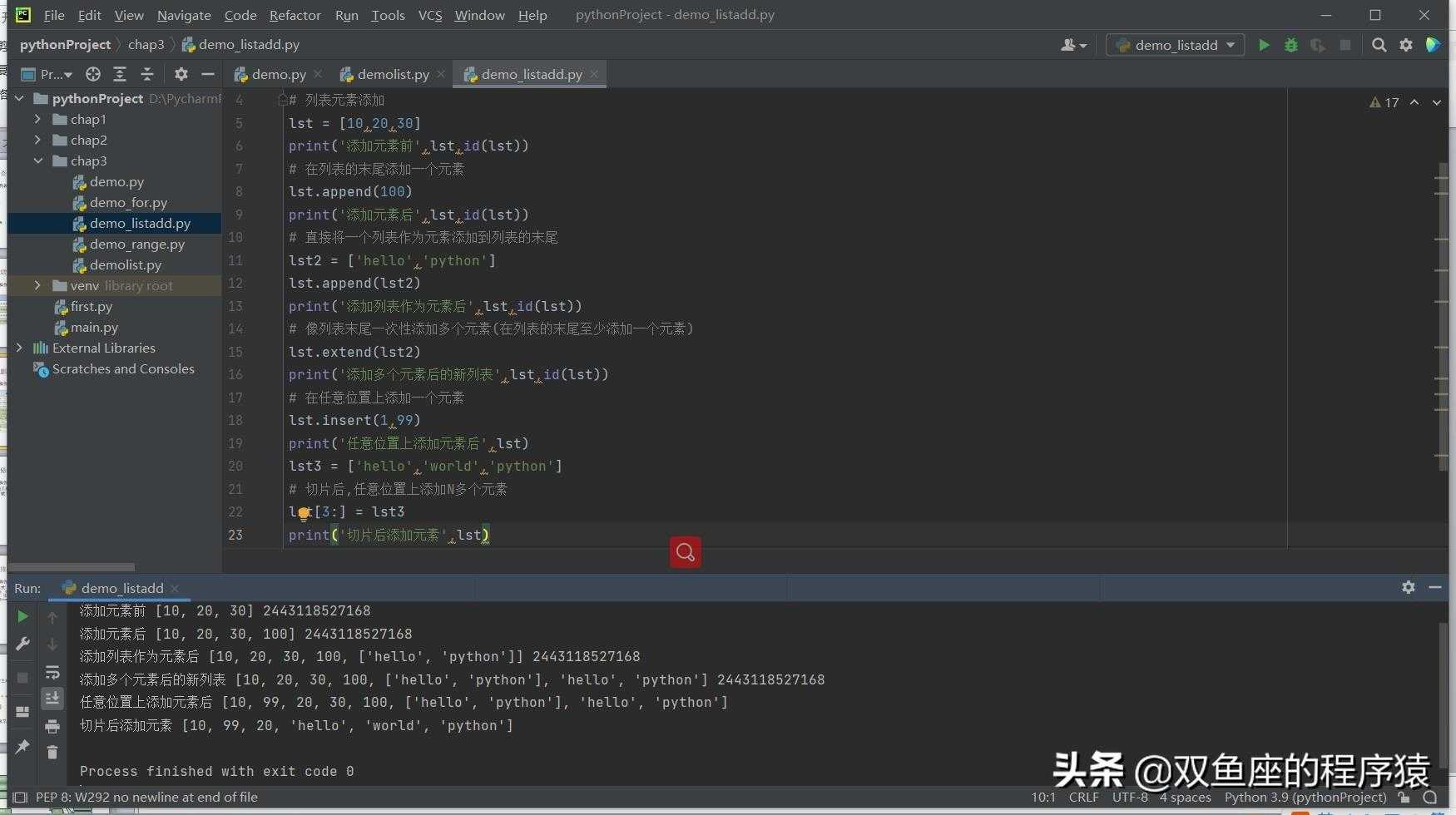Open the File menu

tap(54, 15)
